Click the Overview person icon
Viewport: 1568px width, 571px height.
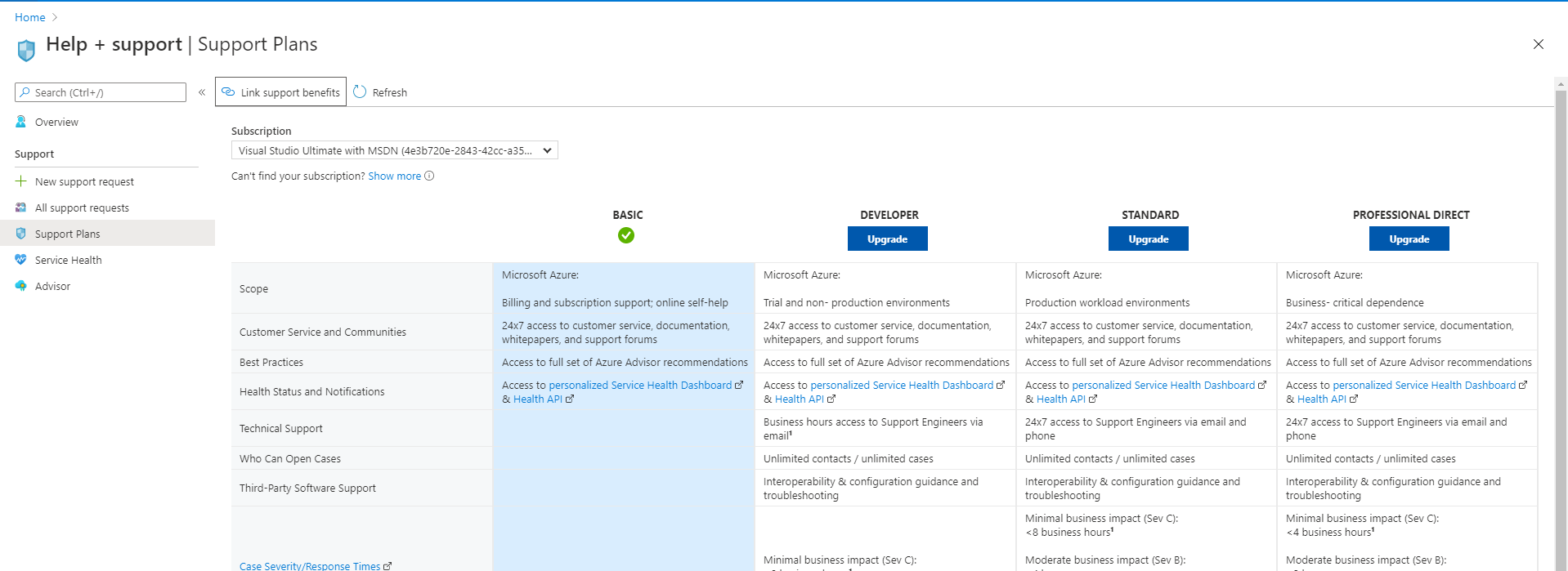(x=21, y=122)
